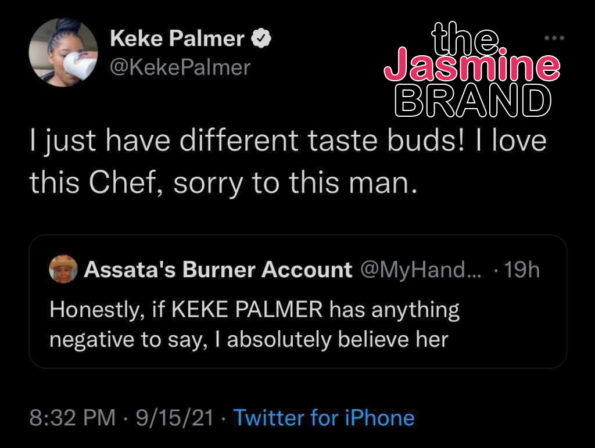Viewport: 595px width, 448px height.
Task: Open Keke Palmer's profile picture
Action: 63,52
